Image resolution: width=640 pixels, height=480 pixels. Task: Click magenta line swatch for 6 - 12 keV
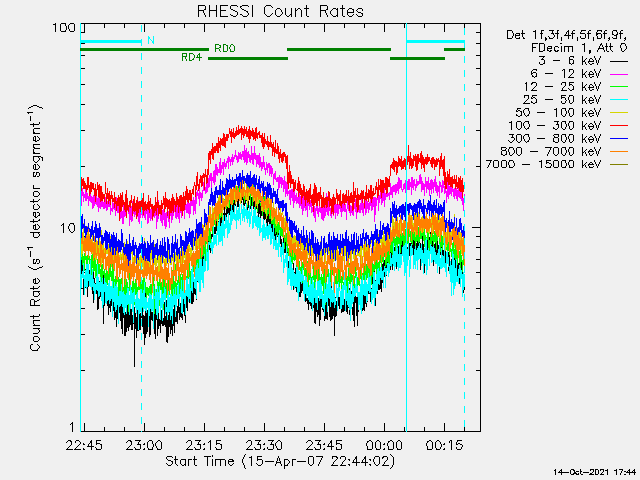click(619, 75)
